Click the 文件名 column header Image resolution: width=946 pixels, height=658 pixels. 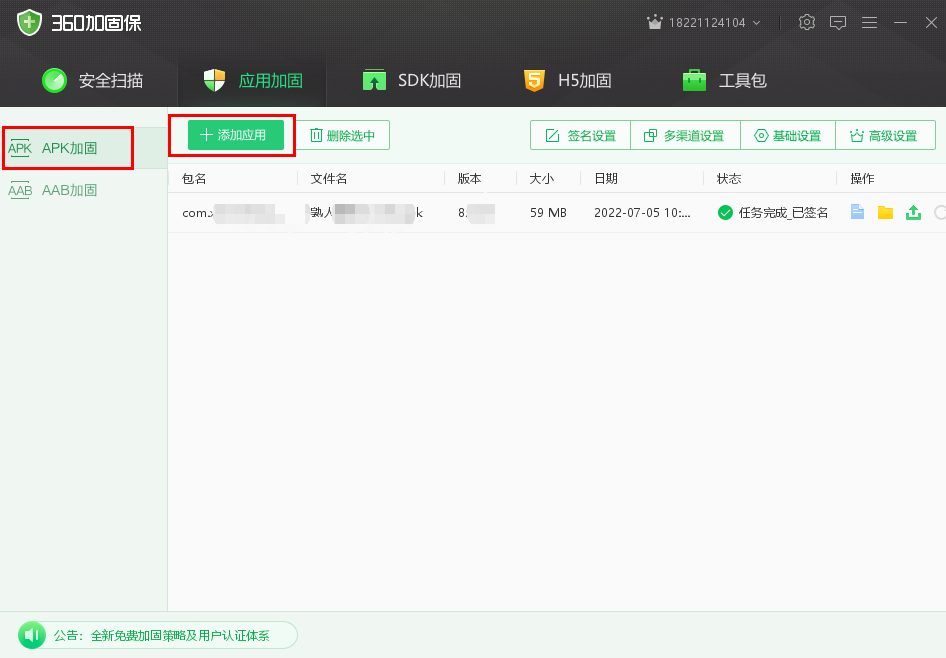(x=329, y=179)
